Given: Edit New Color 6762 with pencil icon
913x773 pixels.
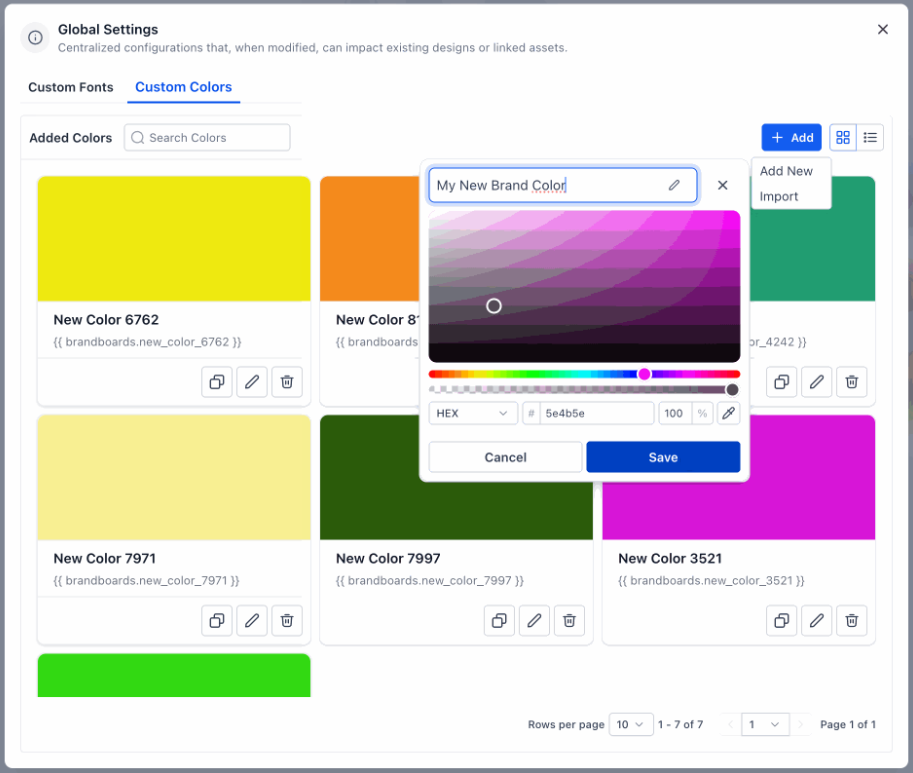Looking at the screenshot, I should tap(252, 381).
